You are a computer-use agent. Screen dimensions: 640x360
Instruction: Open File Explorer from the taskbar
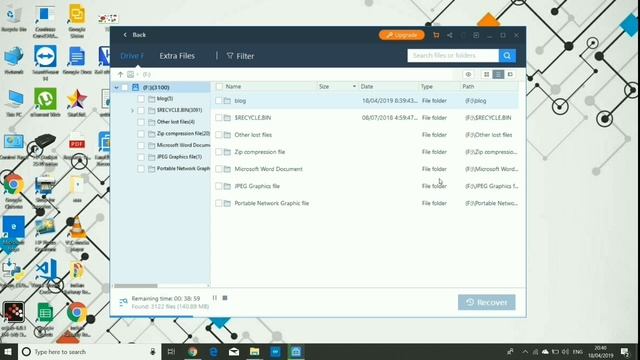[x=255, y=351]
